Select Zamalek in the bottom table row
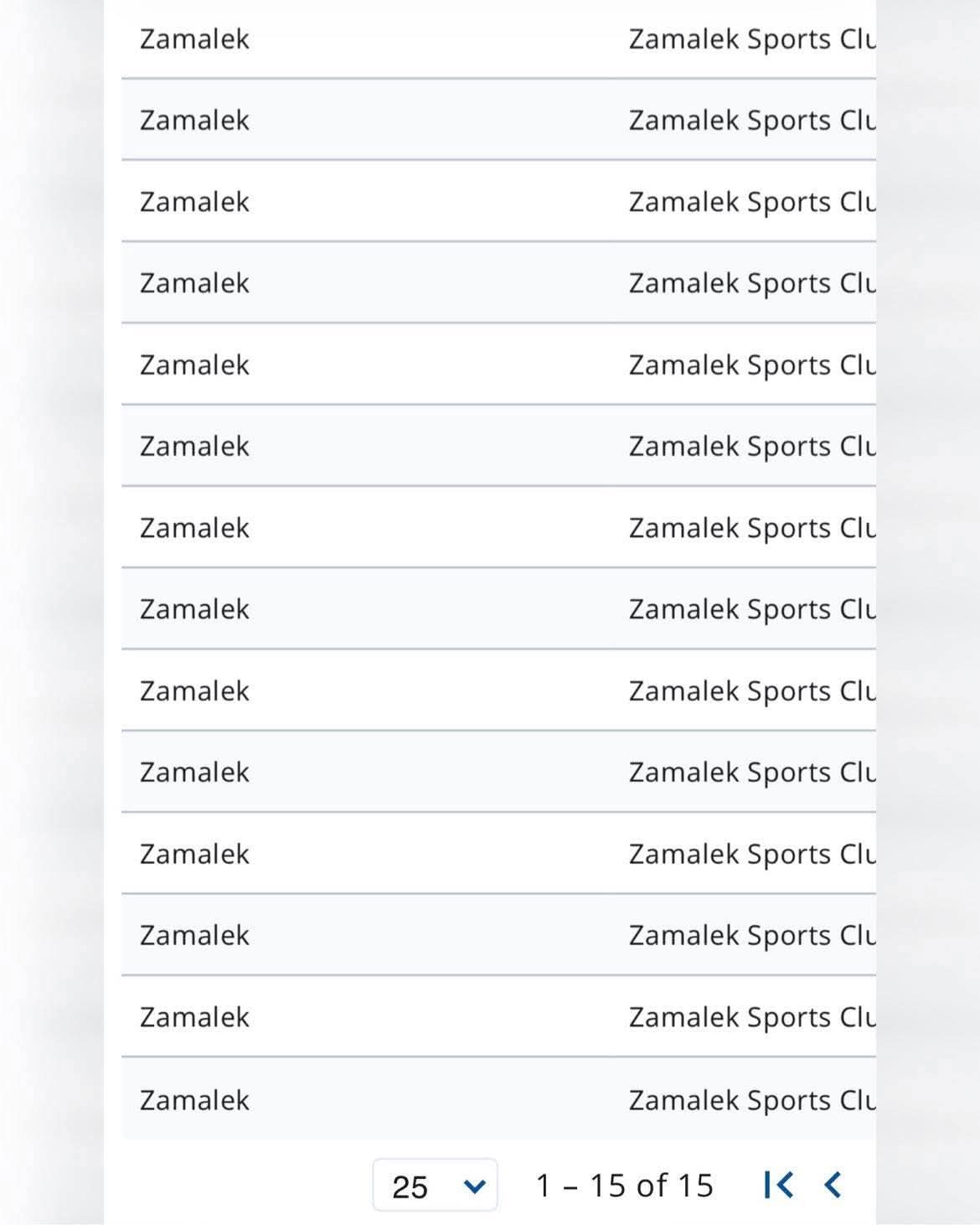 (194, 1099)
